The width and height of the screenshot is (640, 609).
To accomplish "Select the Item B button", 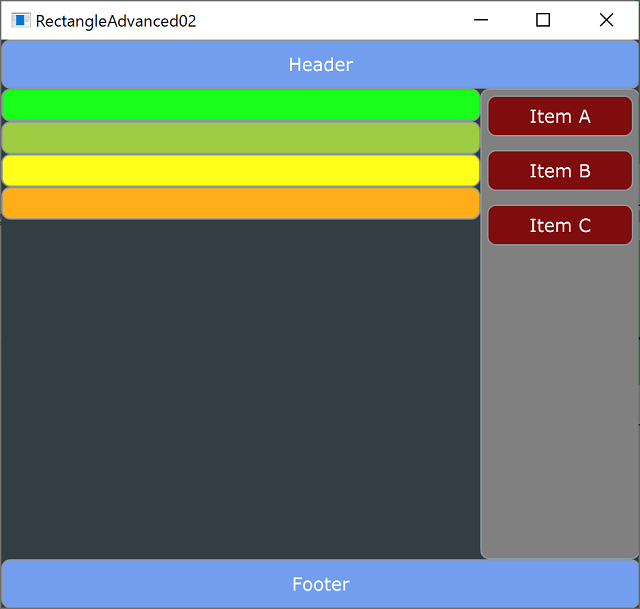I will pos(560,171).
